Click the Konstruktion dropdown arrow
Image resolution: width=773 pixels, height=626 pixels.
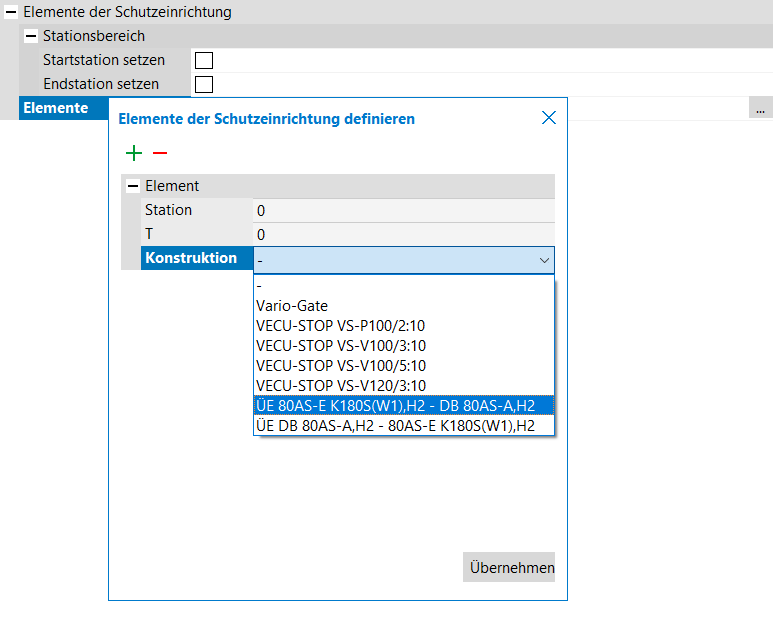(544, 260)
